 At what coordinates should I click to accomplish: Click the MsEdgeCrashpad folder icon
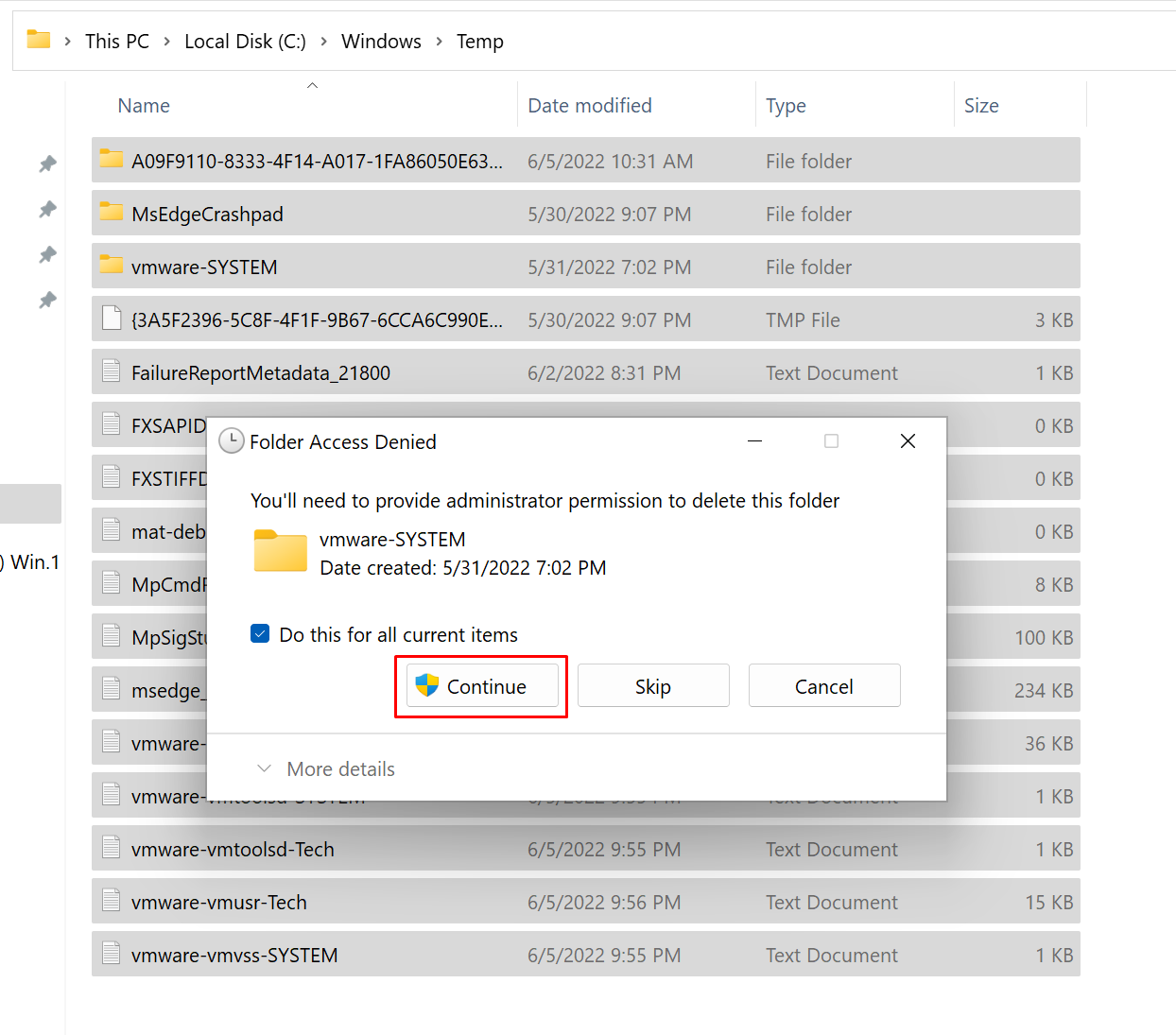[x=112, y=213]
